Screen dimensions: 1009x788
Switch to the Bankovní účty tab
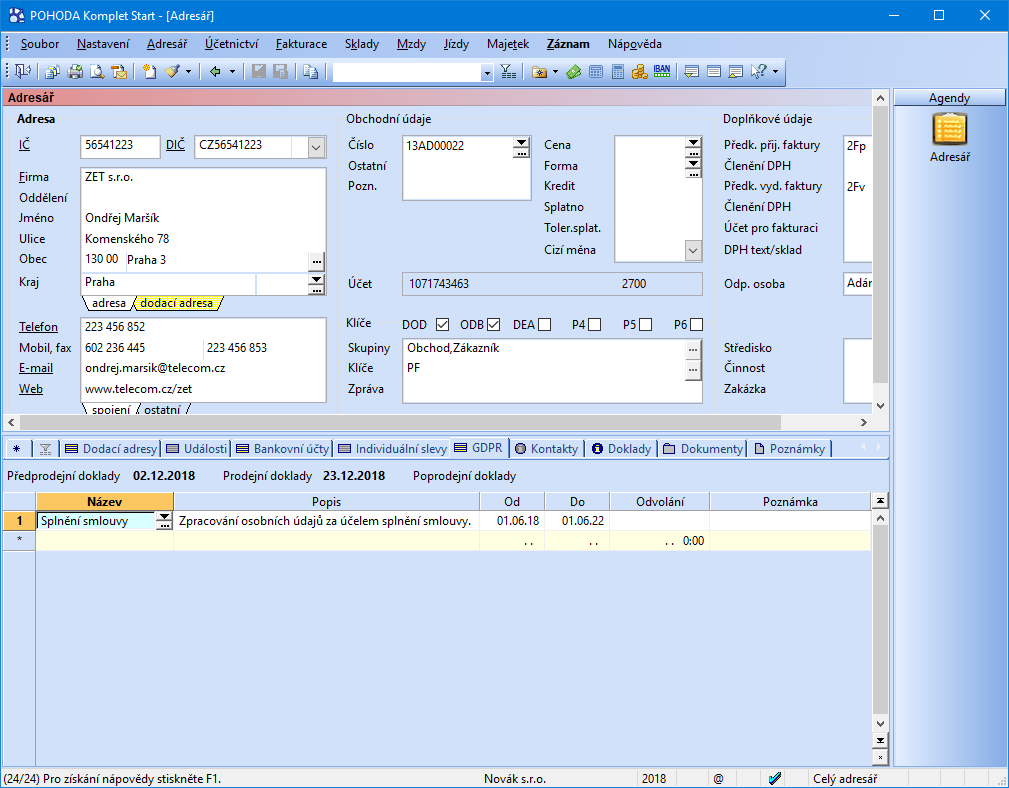[x=282, y=448]
